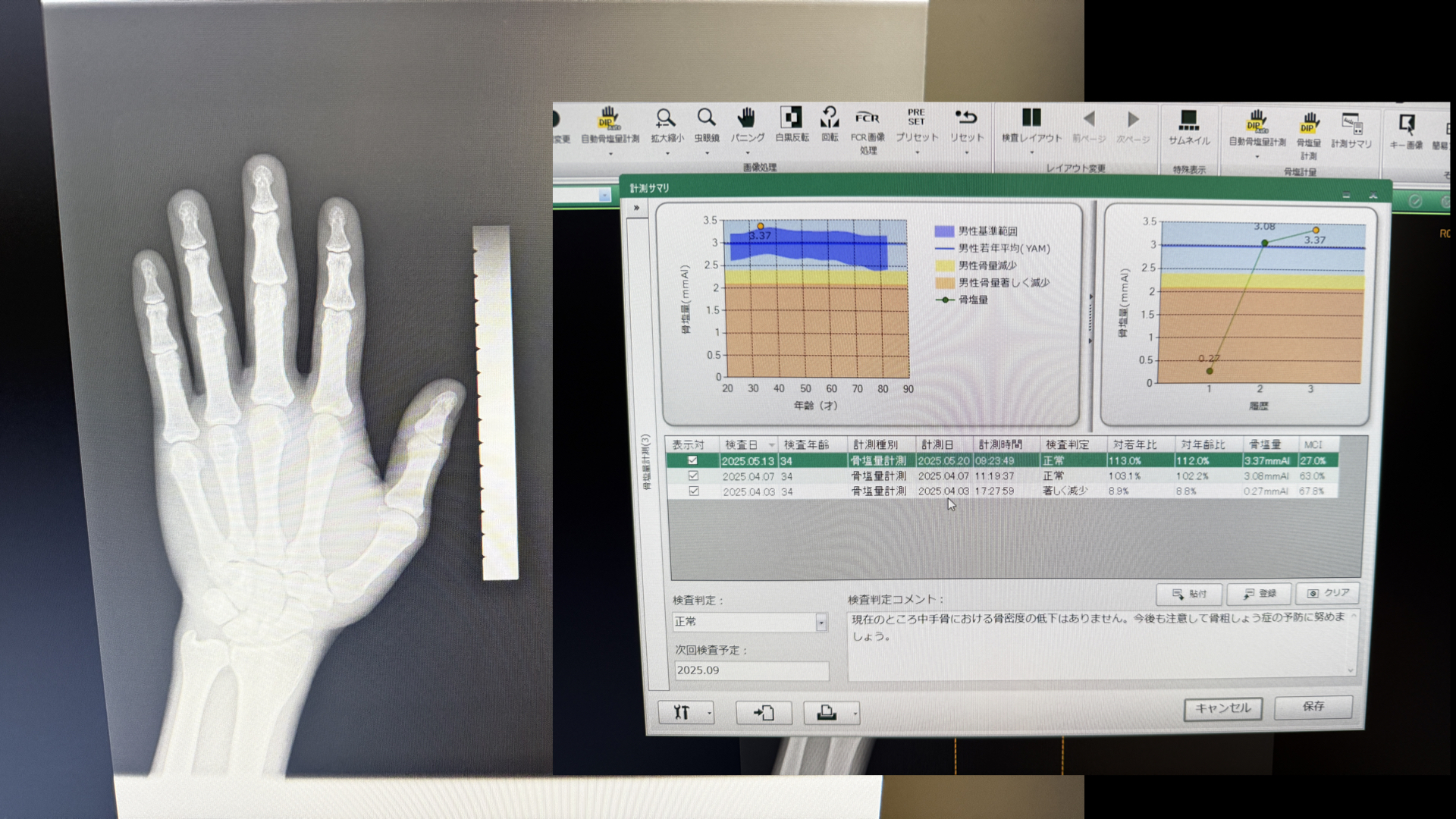Toggle display checkbox for 2025.04.03 row
The width and height of the screenshot is (1456, 819).
[x=693, y=491]
